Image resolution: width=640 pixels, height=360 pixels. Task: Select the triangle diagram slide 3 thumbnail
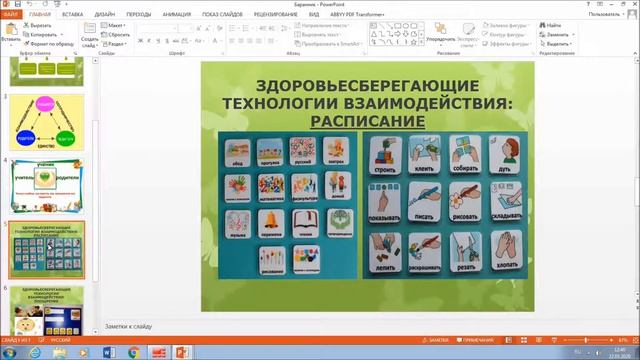point(47,122)
